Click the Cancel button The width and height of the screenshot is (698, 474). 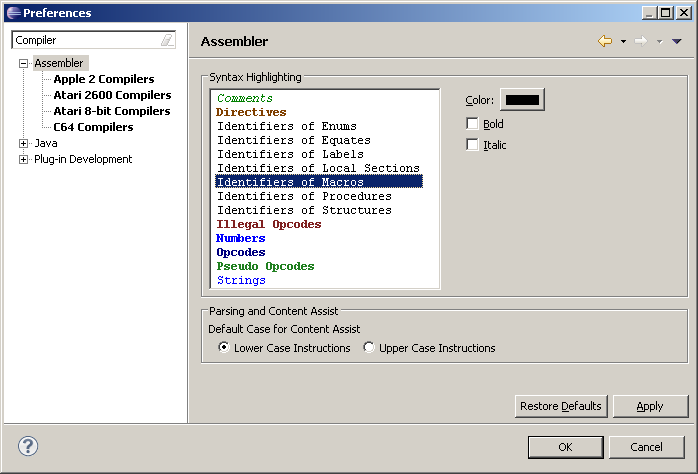646,447
